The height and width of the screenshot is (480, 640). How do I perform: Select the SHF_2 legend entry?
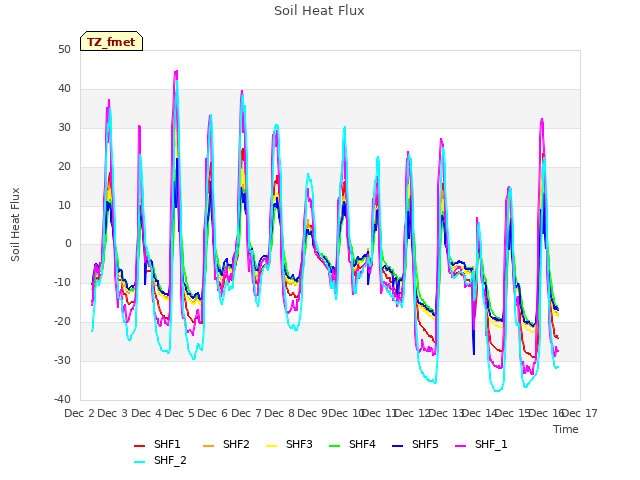coord(160,460)
